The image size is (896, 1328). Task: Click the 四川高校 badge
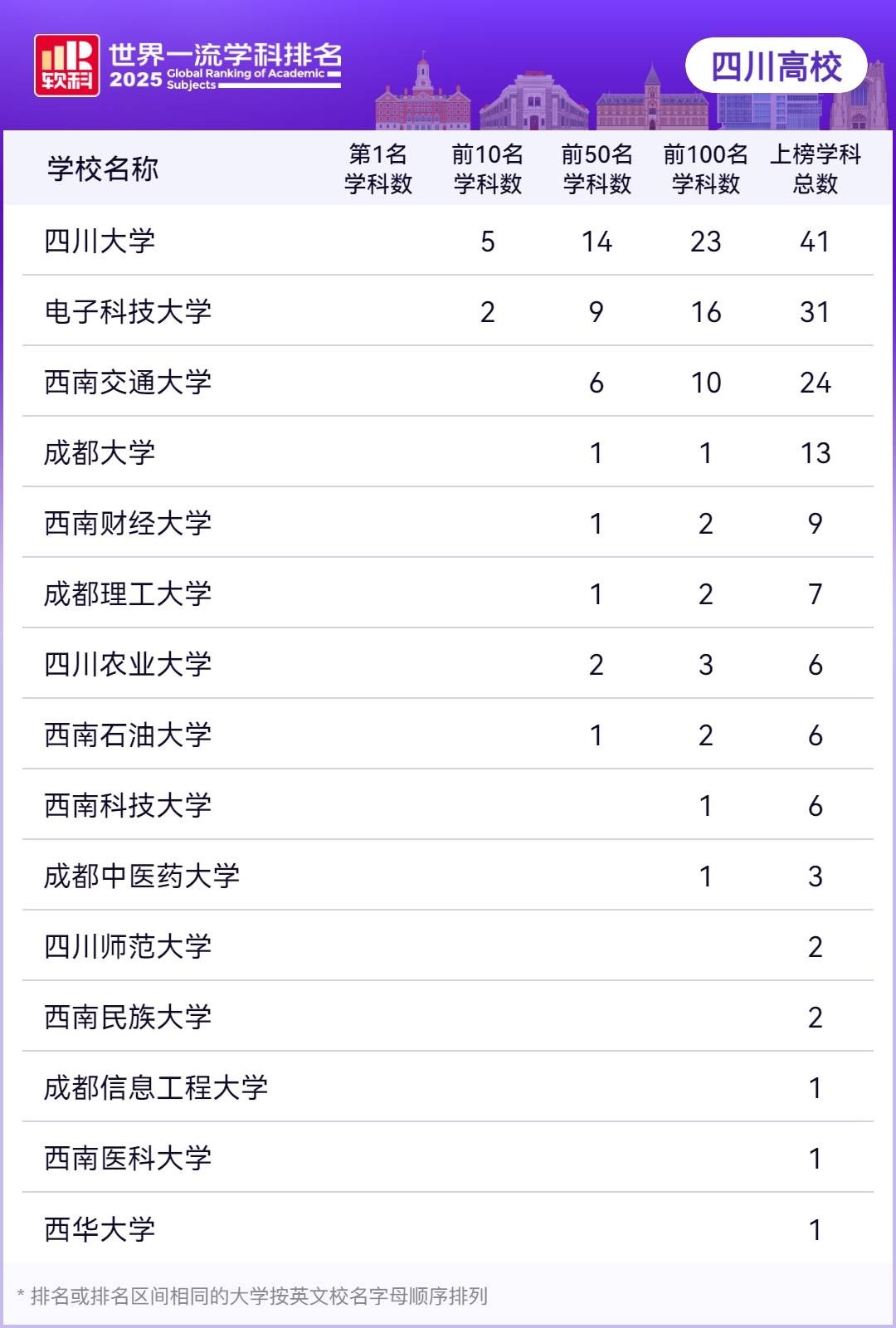[x=777, y=66]
